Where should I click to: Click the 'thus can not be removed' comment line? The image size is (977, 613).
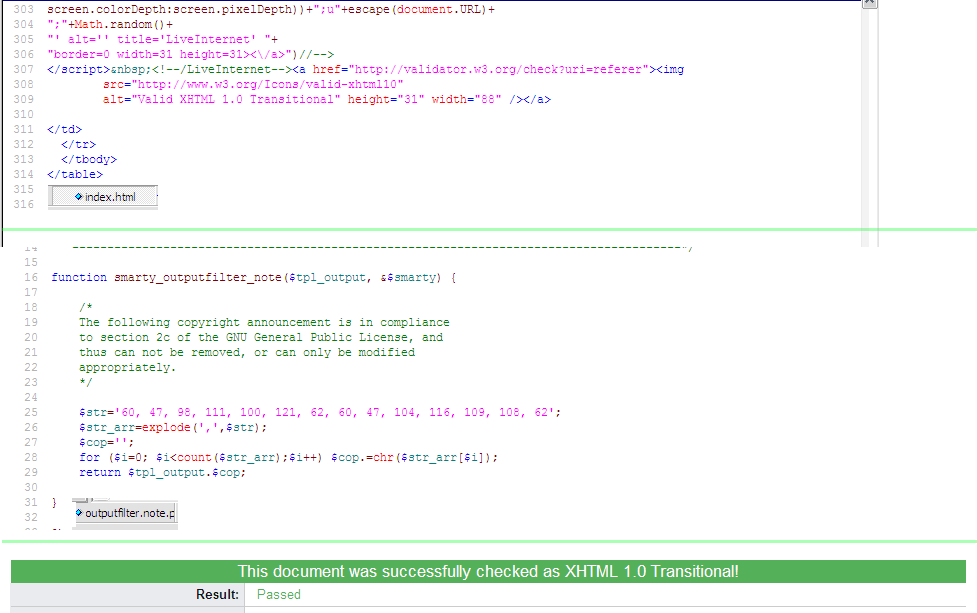(x=247, y=352)
